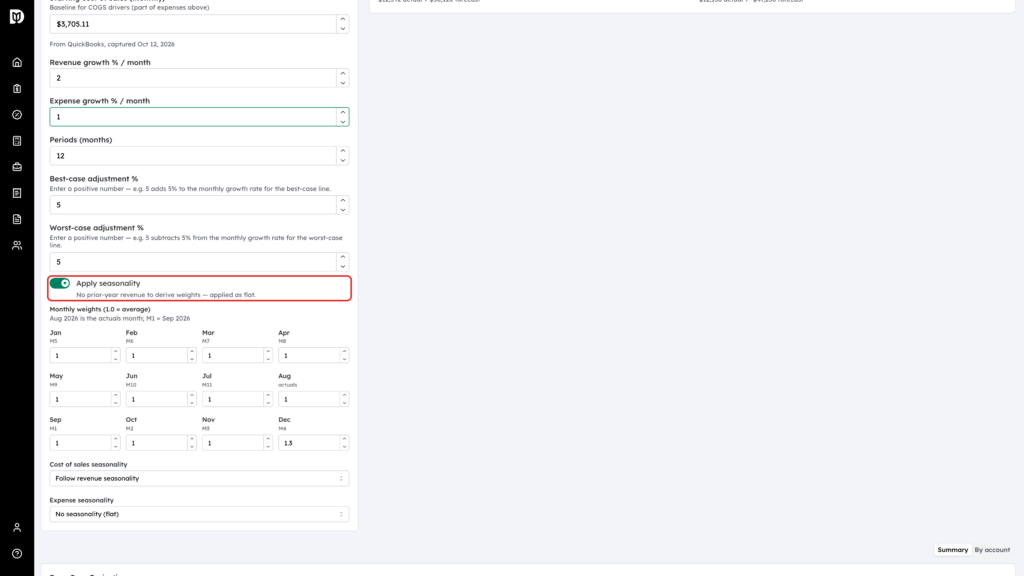The image size is (1024, 576).
Task: Increase the Jun weight with up arrow
Action: [192, 395]
